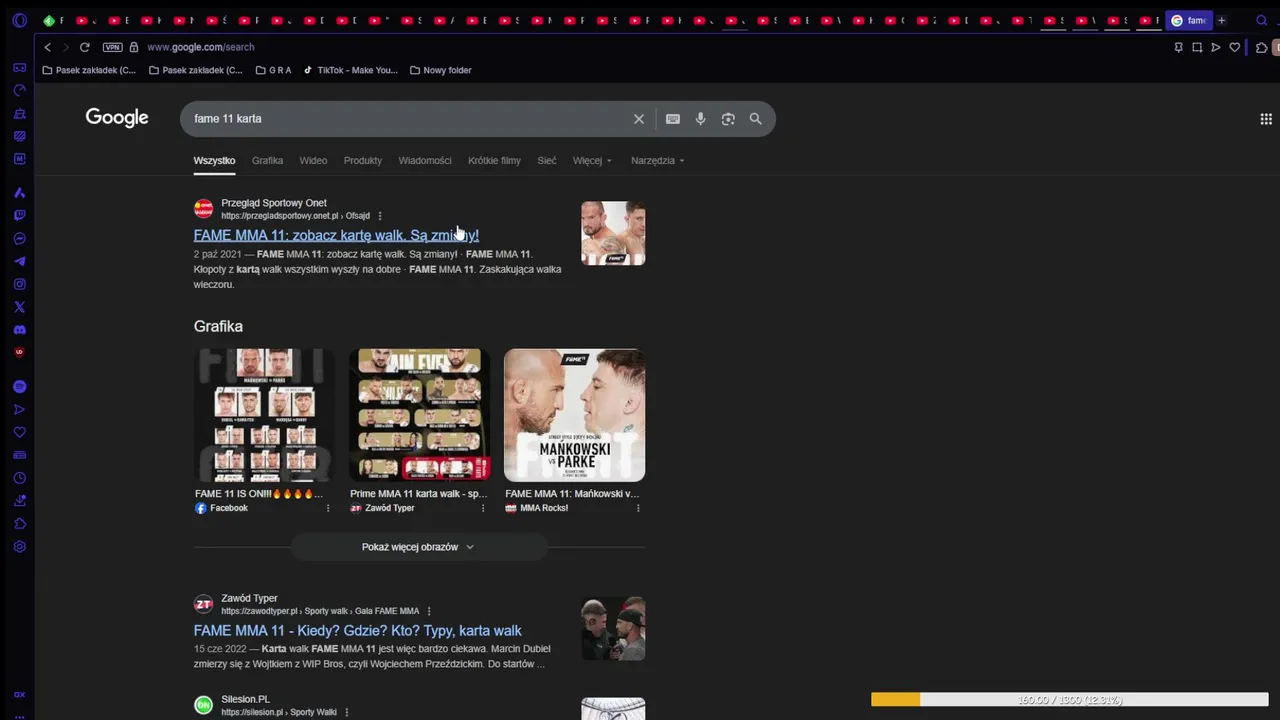Open the 'Nowy folder' bookmarks folder

pyautogui.click(x=440, y=70)
